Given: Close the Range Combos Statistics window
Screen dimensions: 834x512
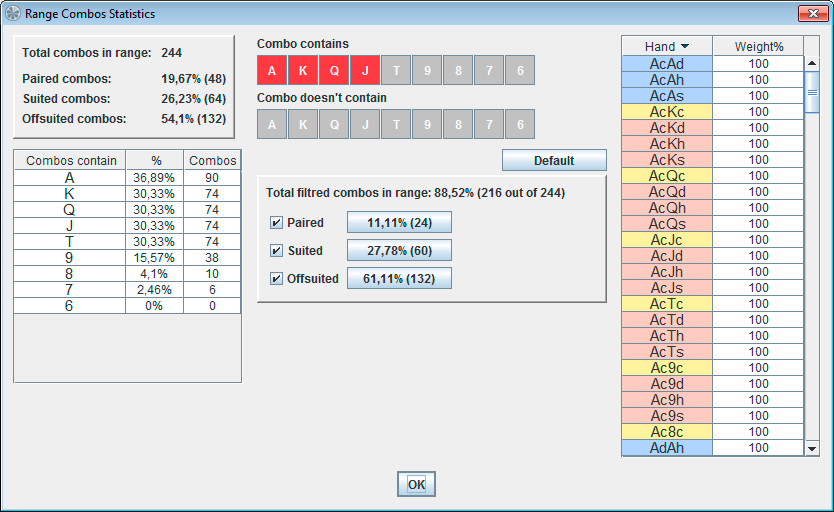Looking at the screenshot, I should pos(810,14).
